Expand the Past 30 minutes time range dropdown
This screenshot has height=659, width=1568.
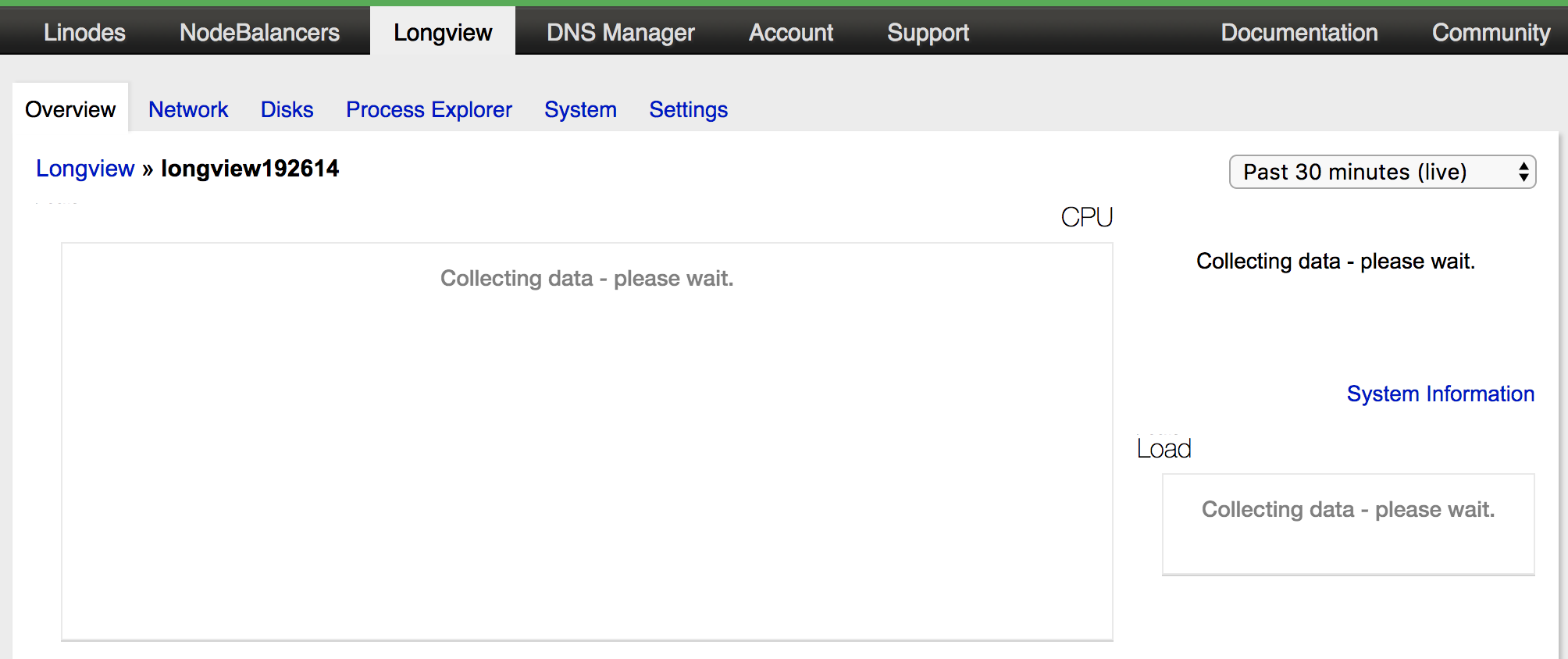pyautogui.click(x=1382, y=172)
